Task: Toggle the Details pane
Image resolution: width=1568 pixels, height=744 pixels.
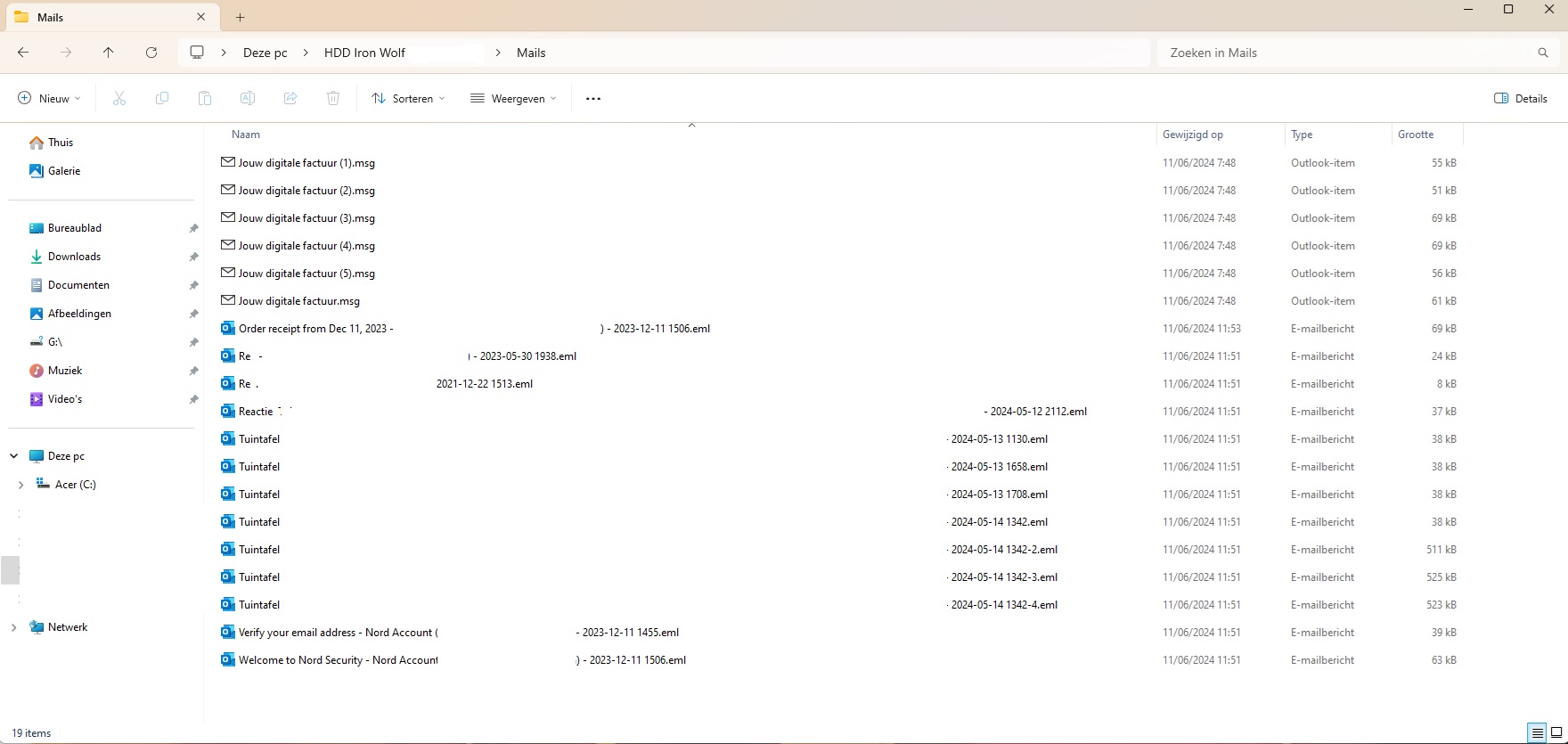Action: pos(1521,99)
